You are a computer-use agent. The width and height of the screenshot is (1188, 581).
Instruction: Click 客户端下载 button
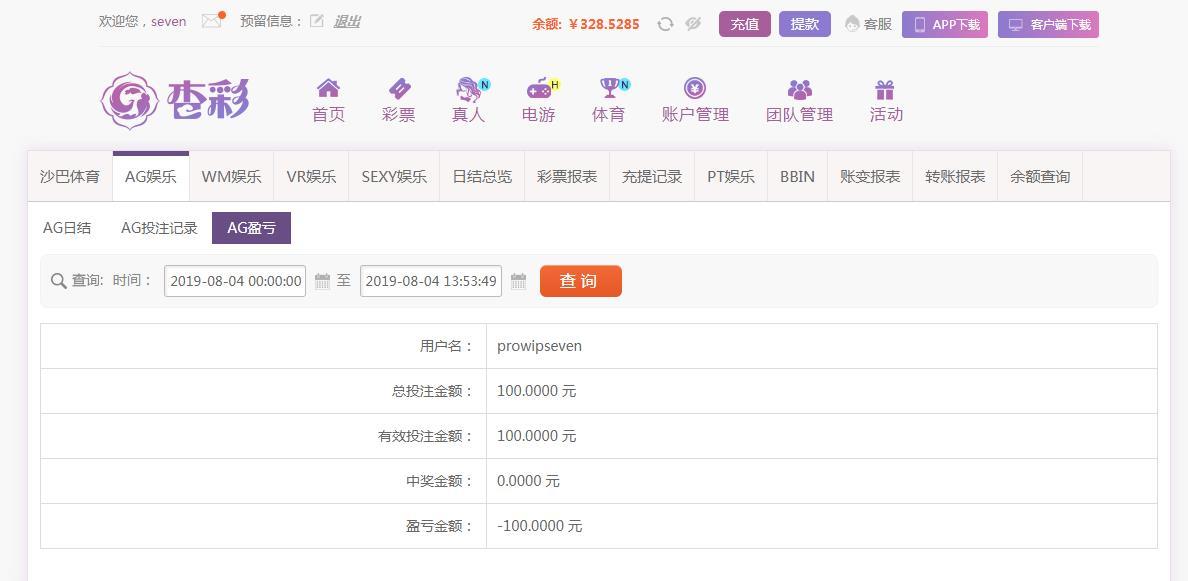click(1048, 24)
